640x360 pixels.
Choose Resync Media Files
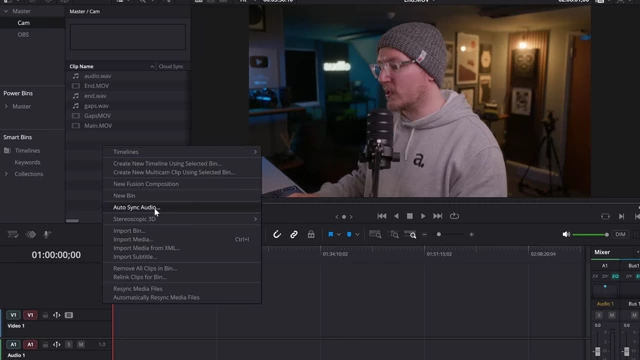[x=182, y=289]
